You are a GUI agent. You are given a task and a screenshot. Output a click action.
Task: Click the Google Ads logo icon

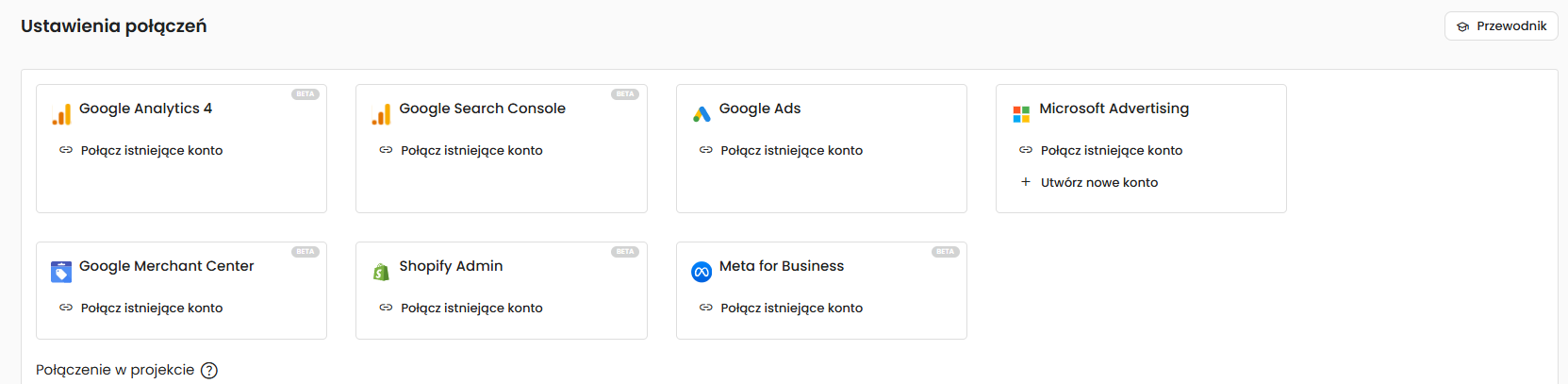pos(701,114)
